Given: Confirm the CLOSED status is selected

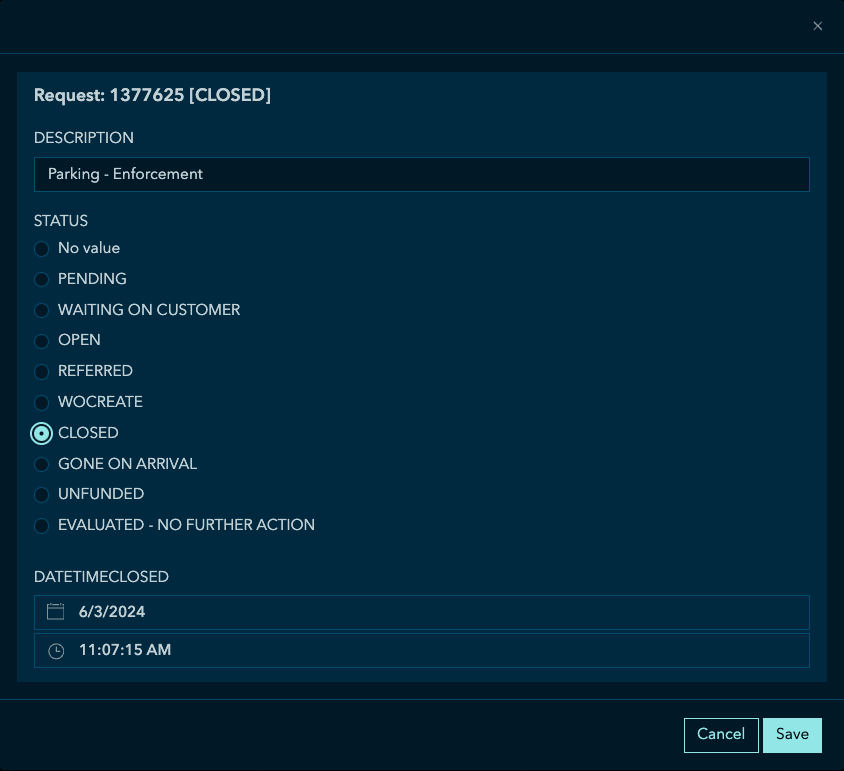Looking at the screenshot, I should 41,433.
